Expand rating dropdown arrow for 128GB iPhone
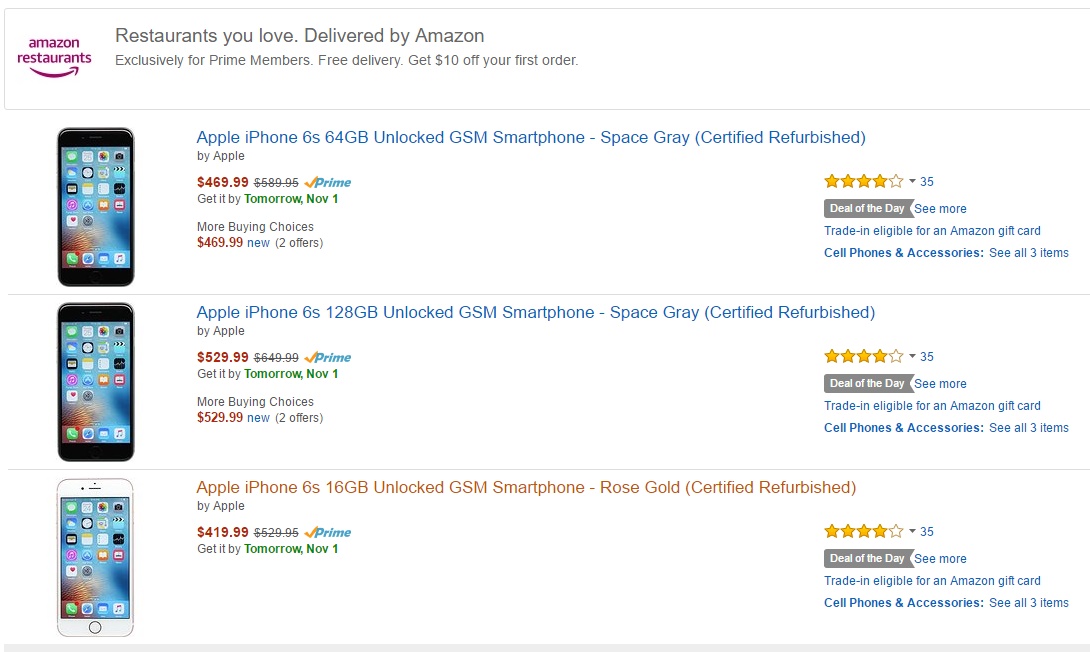Image resolution: width=1090 pixels, height=652 pixels. [912, 357]
